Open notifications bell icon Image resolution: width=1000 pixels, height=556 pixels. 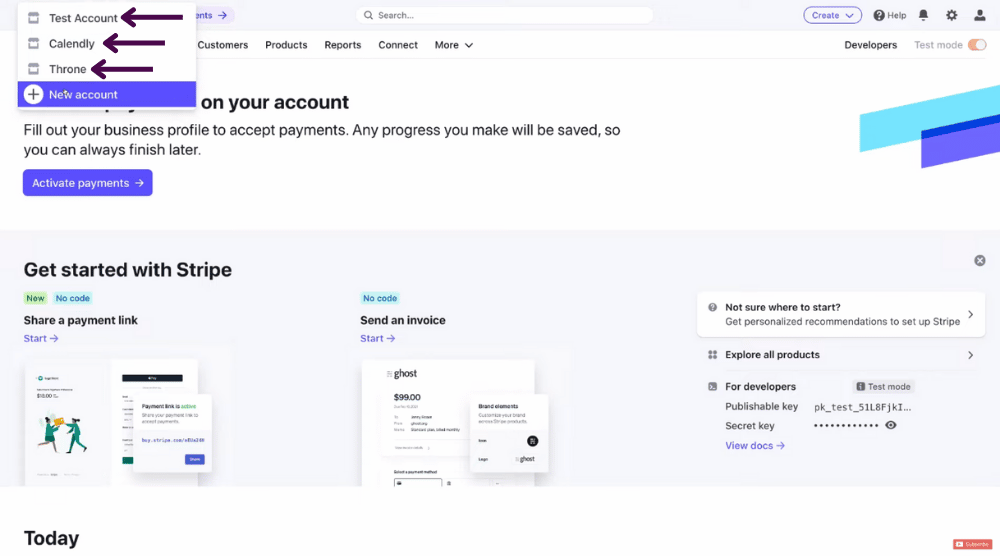coord(923,15)
